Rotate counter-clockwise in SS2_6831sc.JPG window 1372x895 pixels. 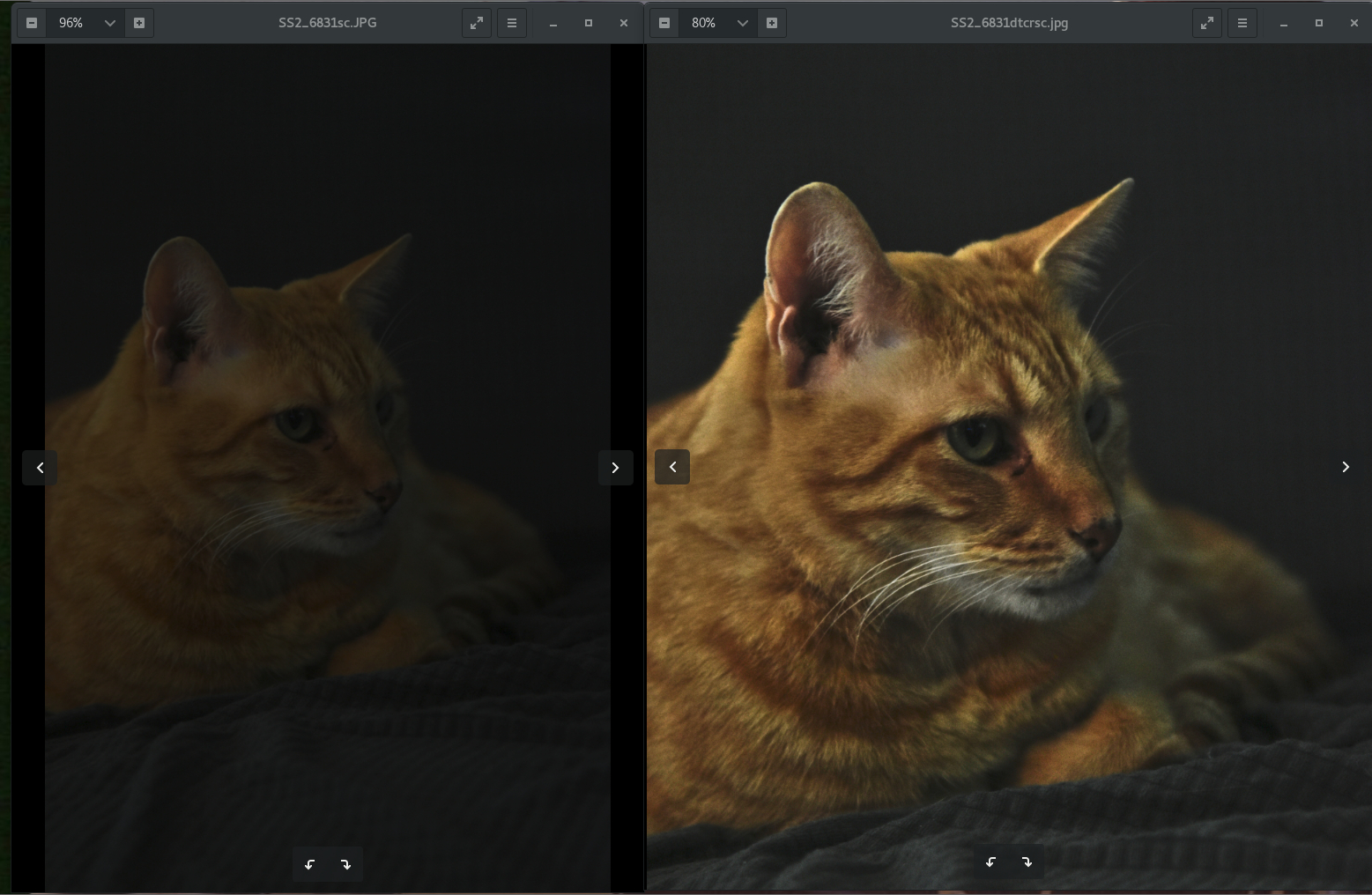coord(310,864)
